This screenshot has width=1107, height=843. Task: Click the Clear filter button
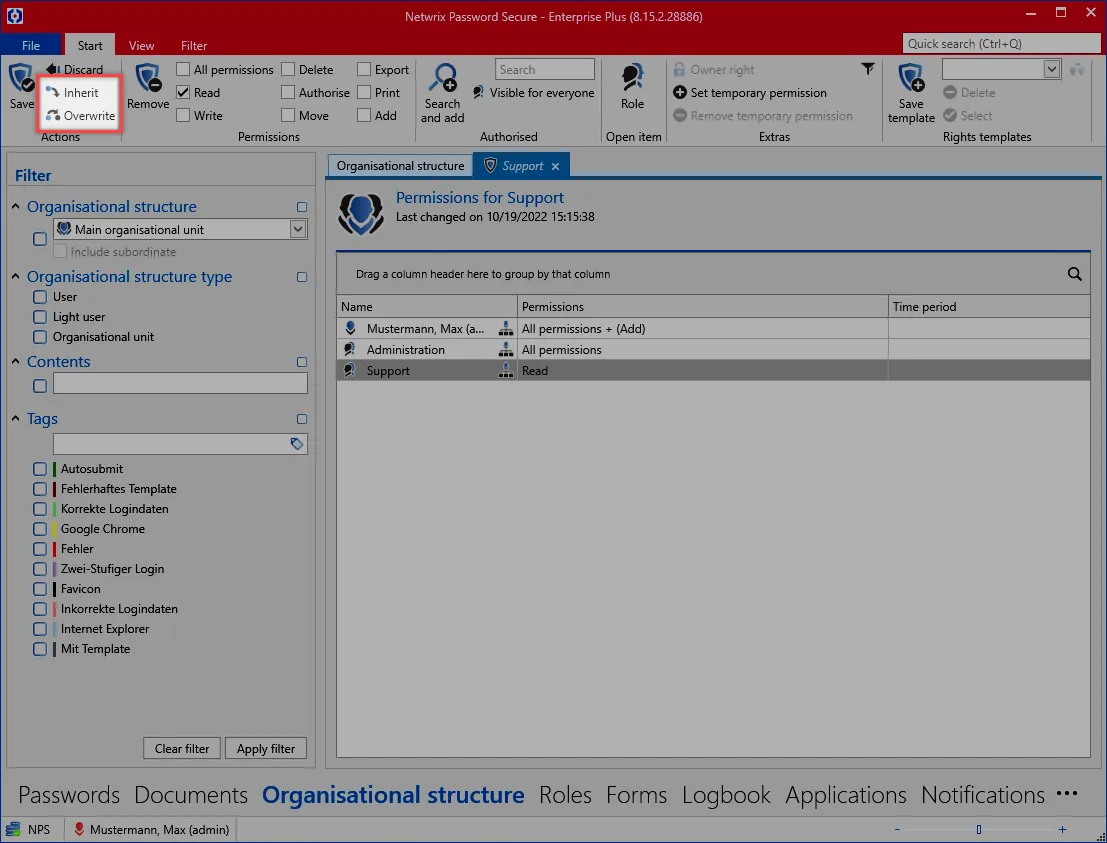pyautogui.click(x=182, y=749)
